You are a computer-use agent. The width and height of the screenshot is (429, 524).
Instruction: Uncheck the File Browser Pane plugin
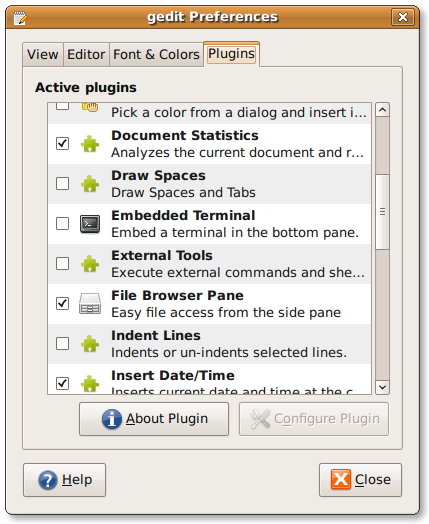pos(62,303)
